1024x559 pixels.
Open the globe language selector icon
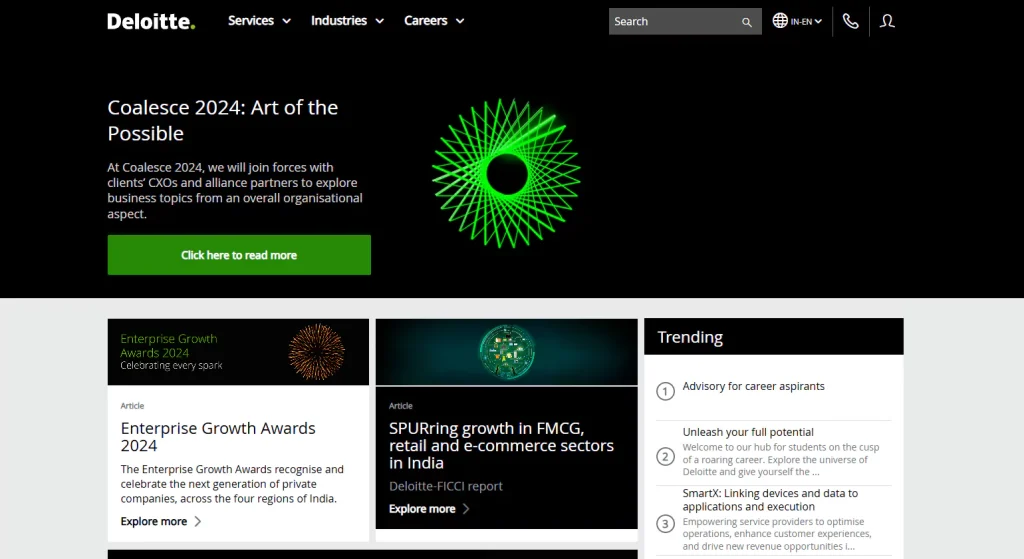pos(780,21)
